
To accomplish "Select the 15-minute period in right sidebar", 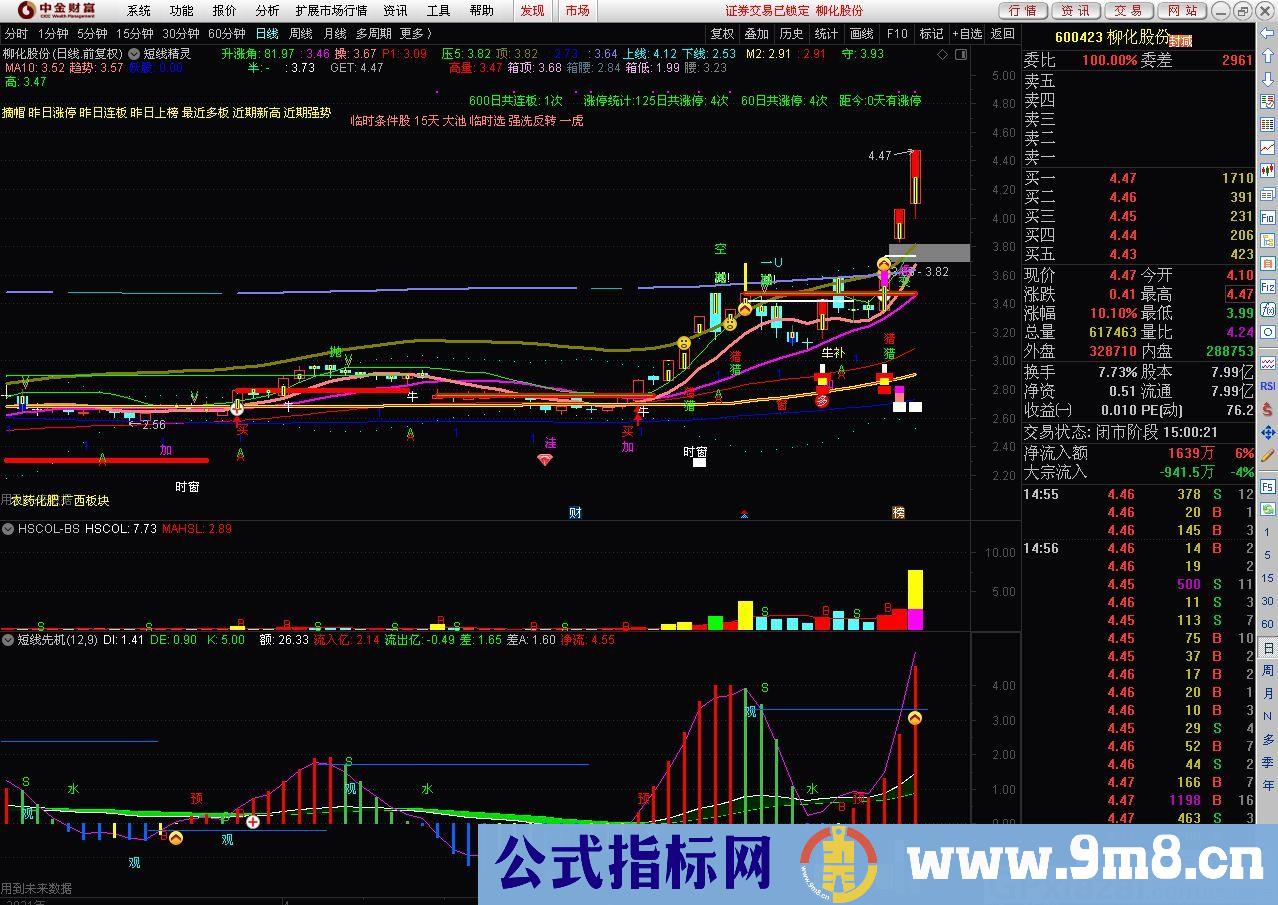I will [x=1267, y=578].
